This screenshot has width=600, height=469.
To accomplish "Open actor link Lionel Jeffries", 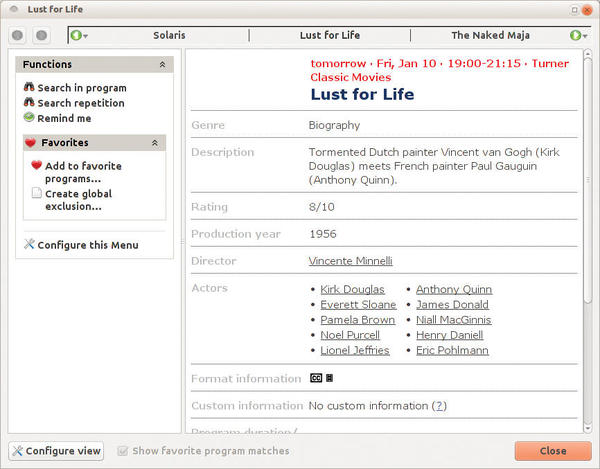I will (355, 350).
